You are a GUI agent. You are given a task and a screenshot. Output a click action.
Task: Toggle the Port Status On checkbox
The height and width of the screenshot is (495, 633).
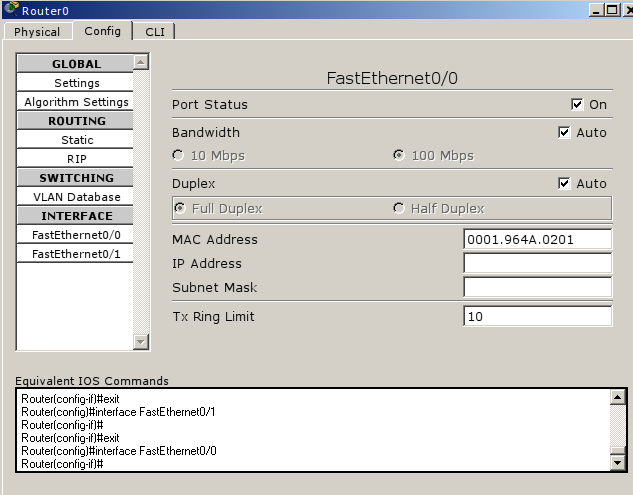tap(577, 104)
